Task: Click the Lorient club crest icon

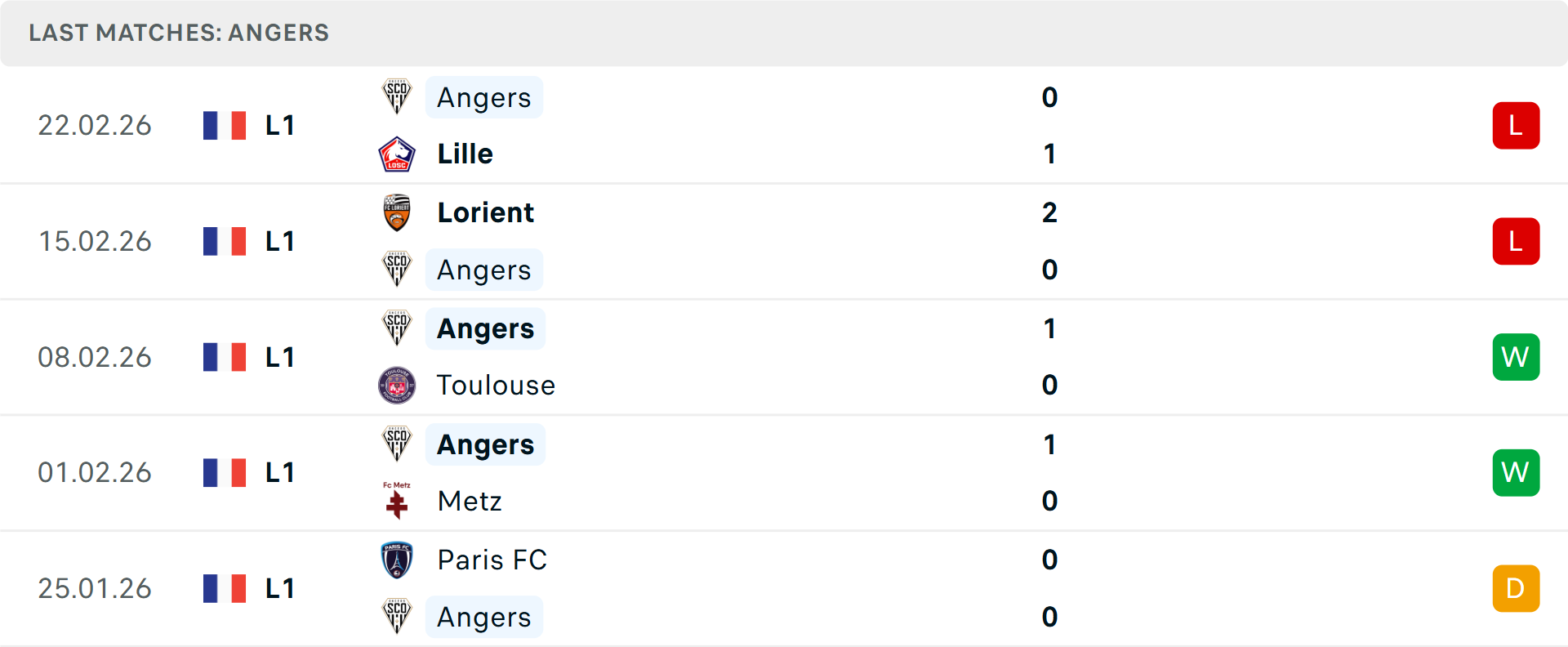Action: [397, 212]
